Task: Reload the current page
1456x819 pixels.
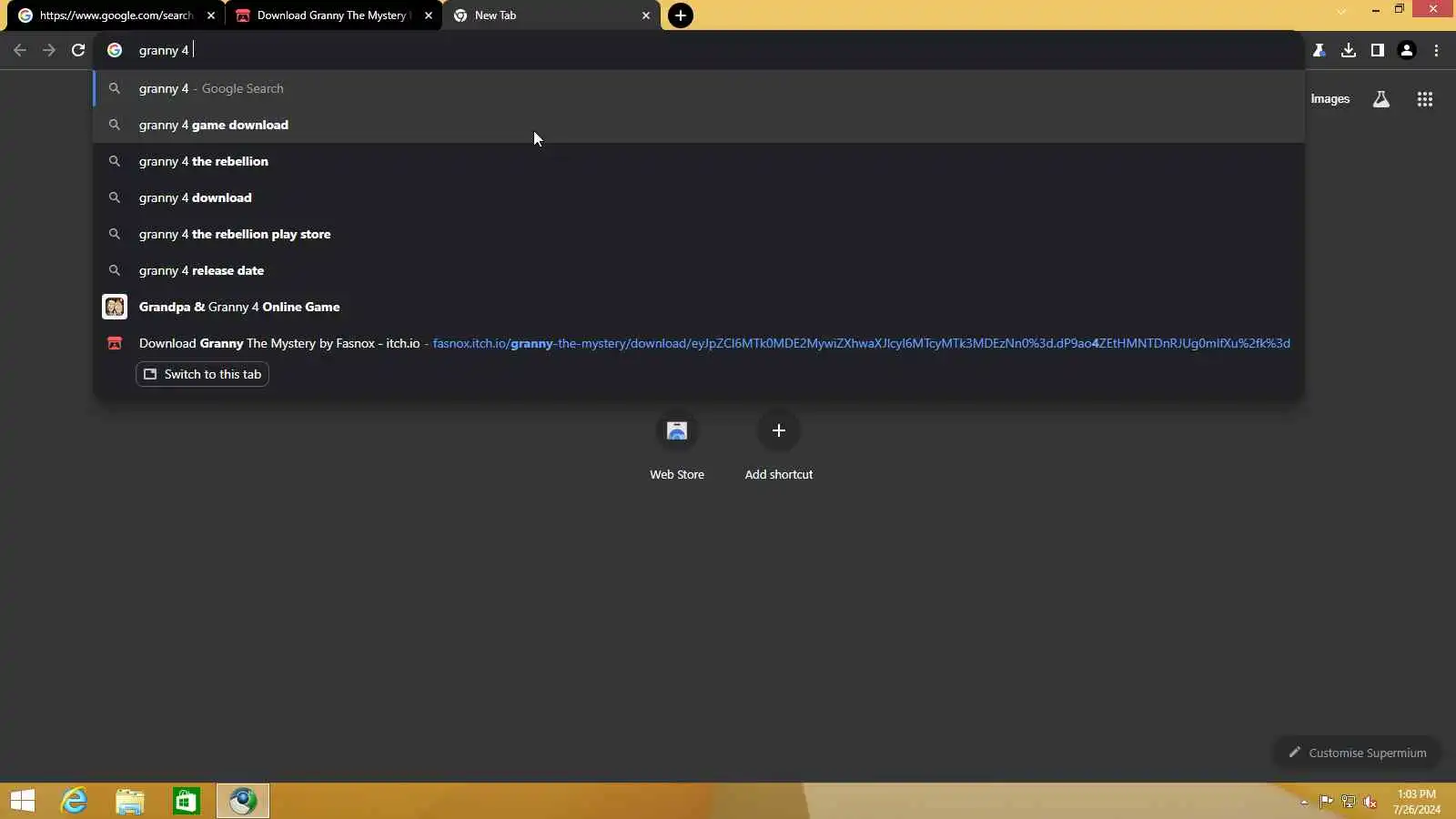Action: (78, 50)
